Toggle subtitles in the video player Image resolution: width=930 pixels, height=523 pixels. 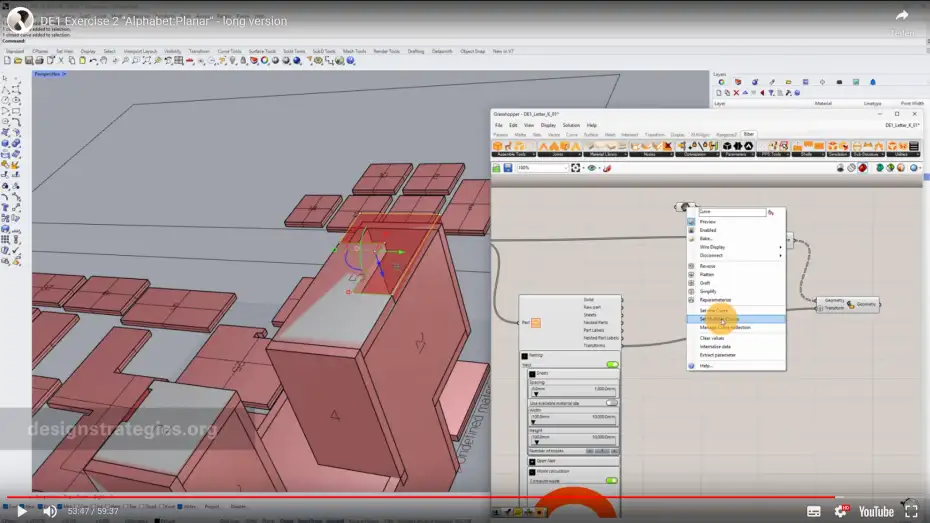tap(814, 511)
